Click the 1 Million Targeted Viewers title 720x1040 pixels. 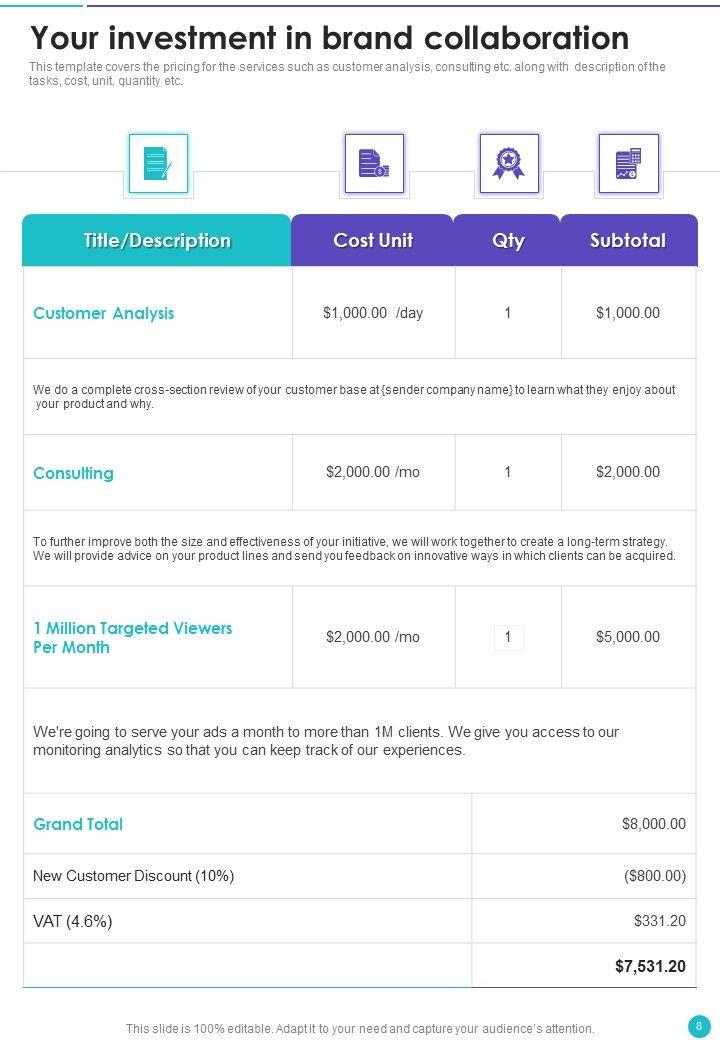pyautogui.click(x=132, y=638)
